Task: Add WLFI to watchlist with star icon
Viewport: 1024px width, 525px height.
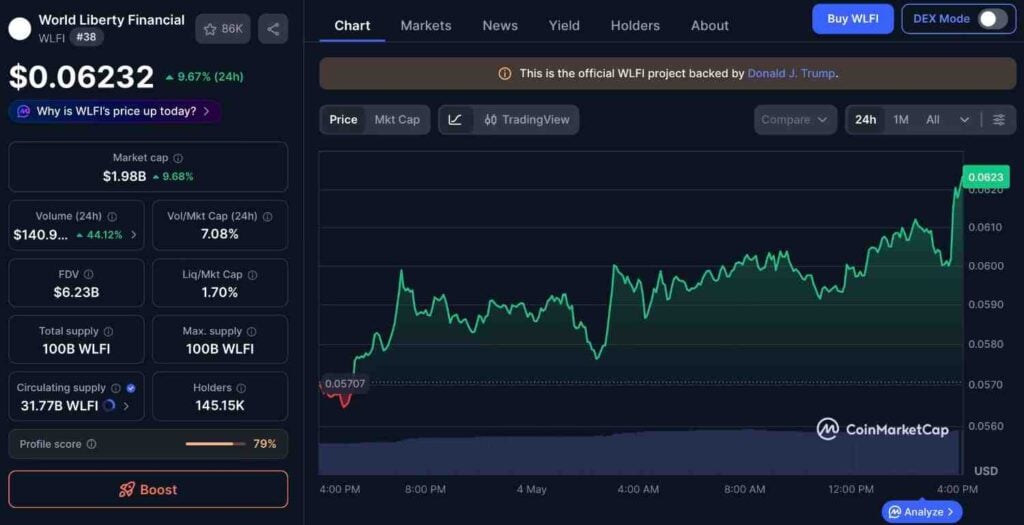Action: pyautogui.click(x=223, y=29)
